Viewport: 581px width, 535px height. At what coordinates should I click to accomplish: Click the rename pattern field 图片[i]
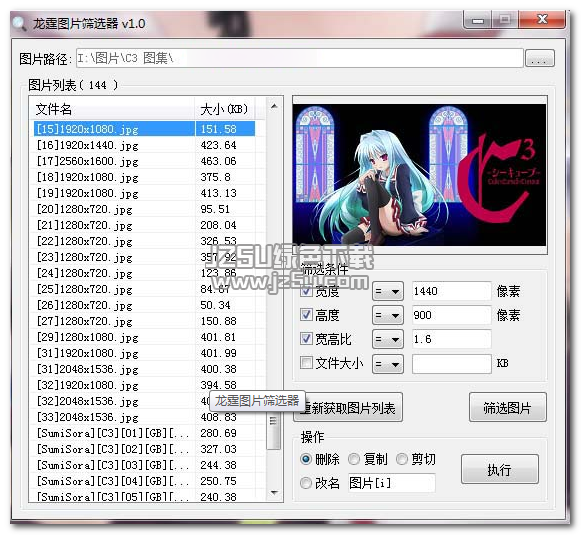point(391,483)
